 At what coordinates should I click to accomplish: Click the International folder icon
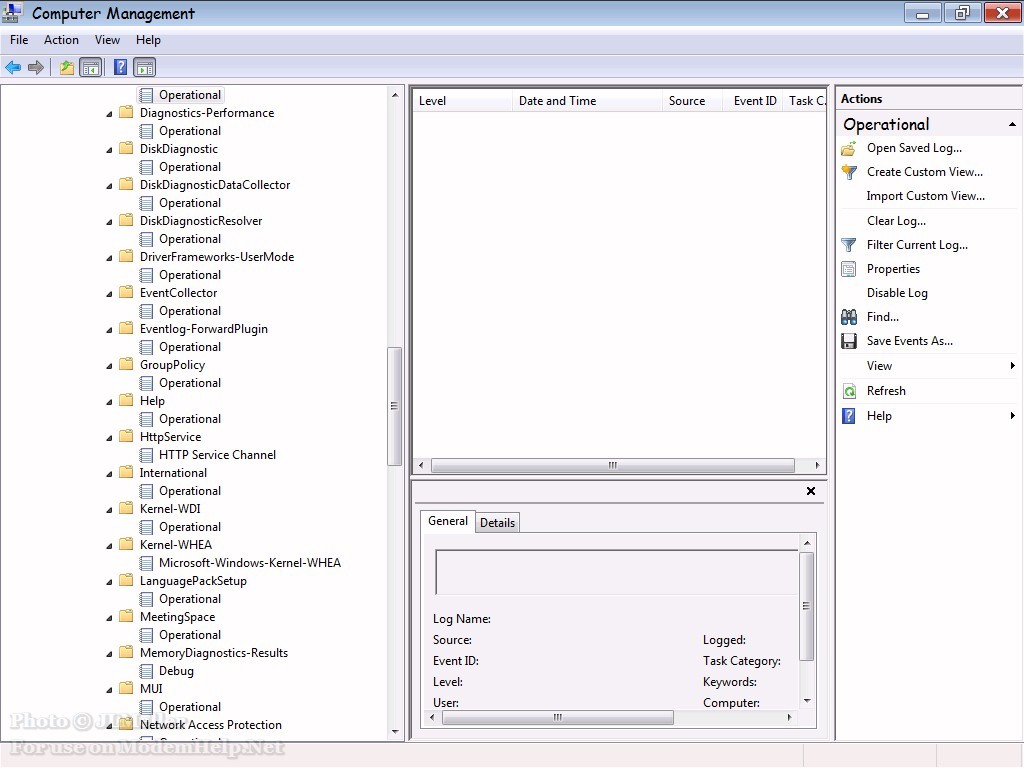click(127, 472)
